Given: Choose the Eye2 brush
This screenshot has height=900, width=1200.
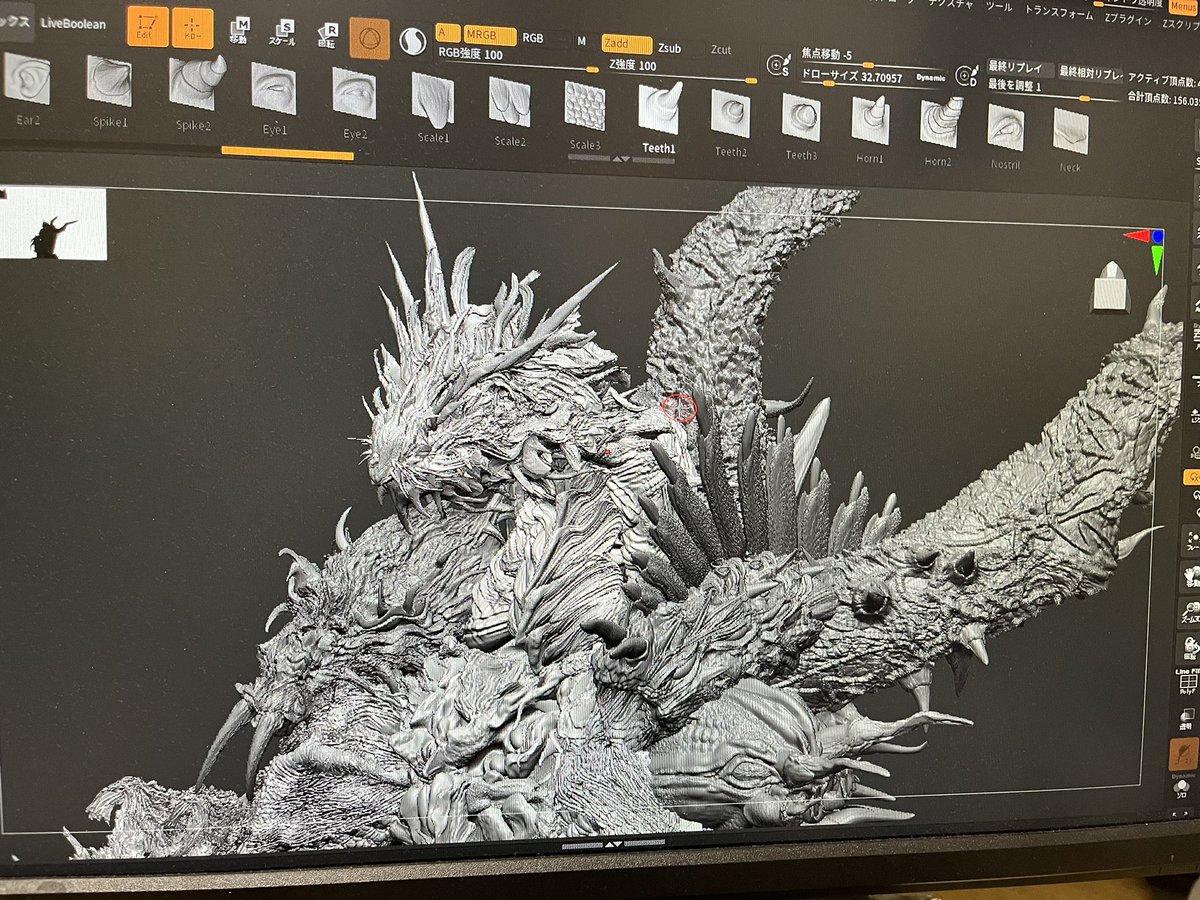Looking at the screenshot, I should tap(354, 92).
